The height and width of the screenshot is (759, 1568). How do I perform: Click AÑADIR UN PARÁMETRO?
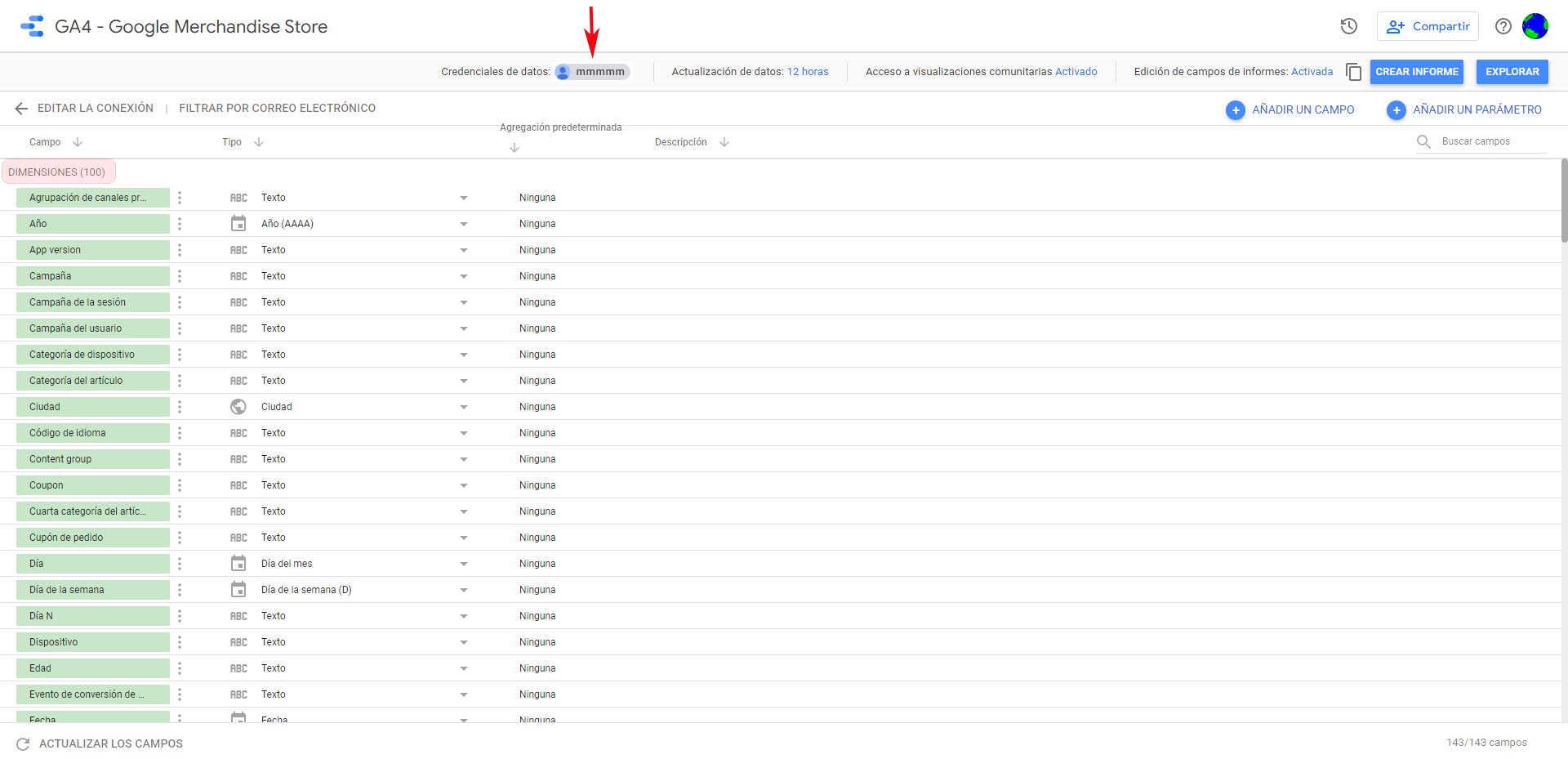(x=1464, y=109)
